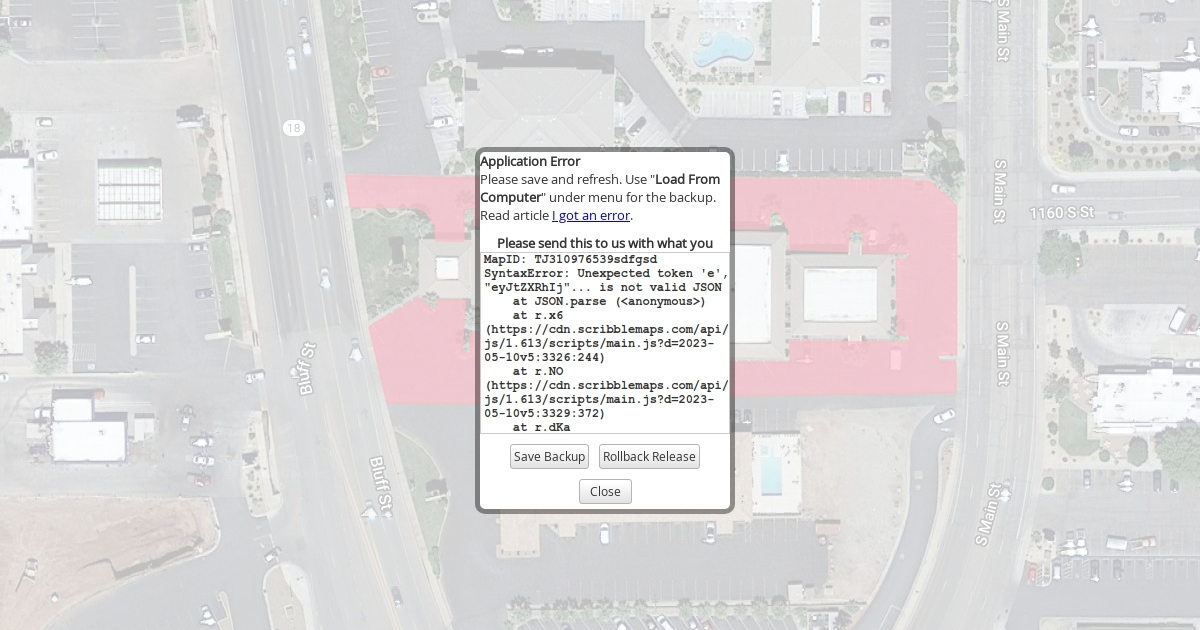Click the Bluff St label nearest the Route 18 shield
The height and width of the screenshot is (630, 1200).
(x=306, y=369)
